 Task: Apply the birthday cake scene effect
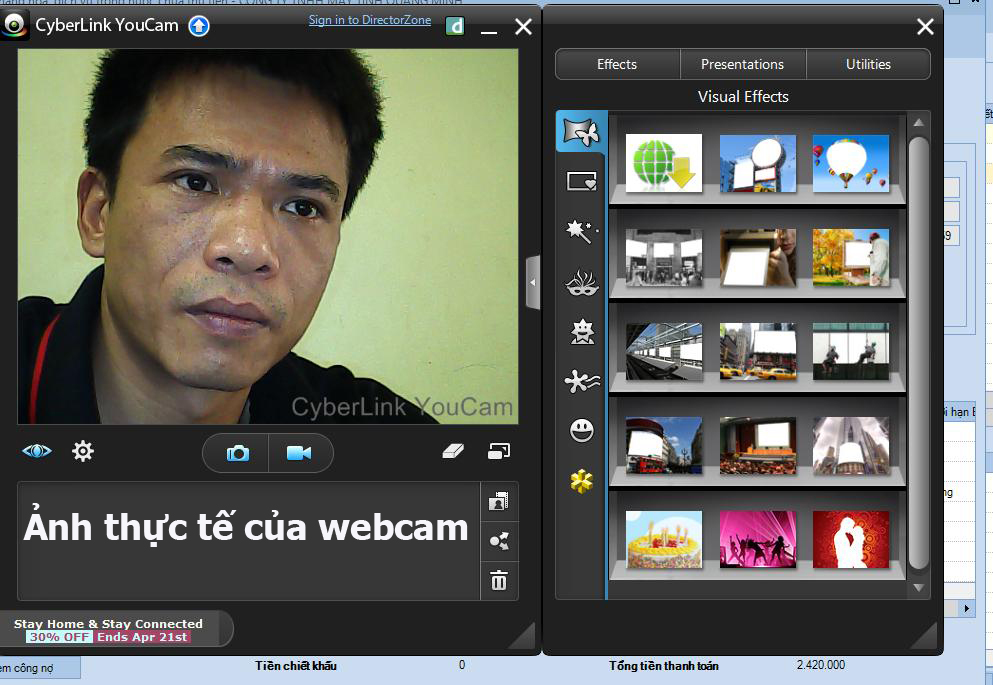(x=664, y=539)
